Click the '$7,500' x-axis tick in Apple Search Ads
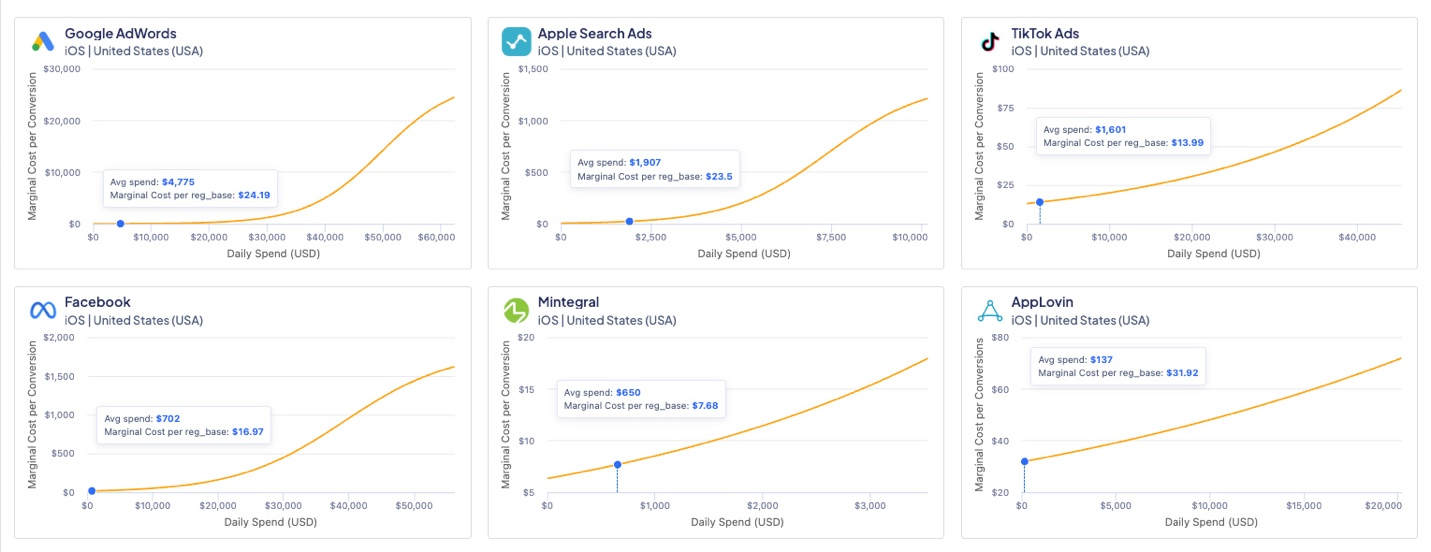This screenshot has height=552, width=1431. 831,237
